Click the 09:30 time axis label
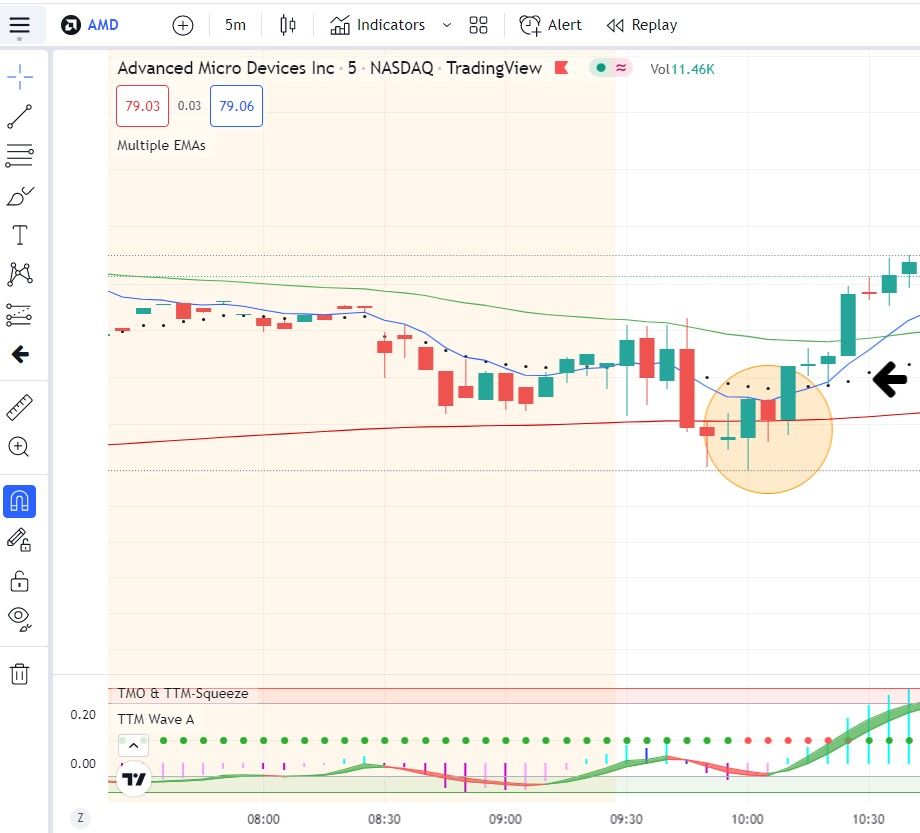920x833 pixels. click(626, 819)
